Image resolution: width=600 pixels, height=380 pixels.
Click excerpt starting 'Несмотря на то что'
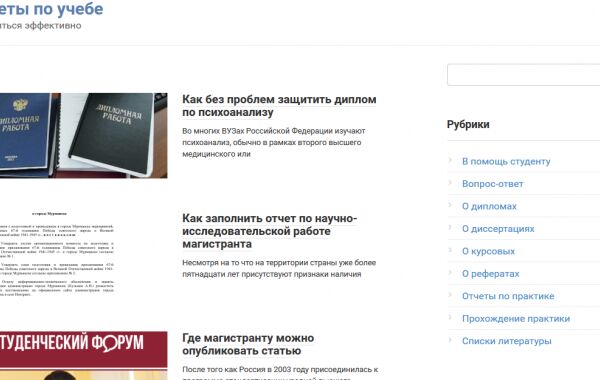click(x=279, y=268)
